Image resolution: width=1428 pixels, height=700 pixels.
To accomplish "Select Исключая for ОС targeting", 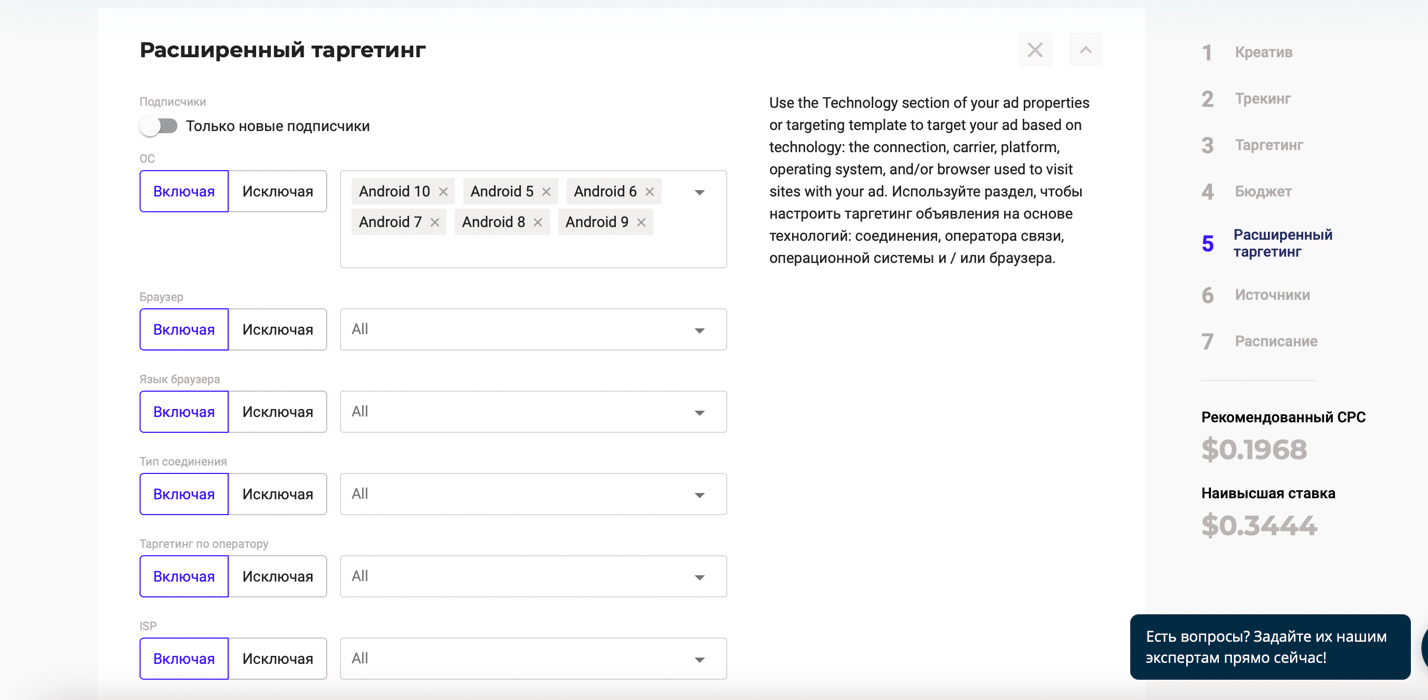I will [x=277, y=191].
